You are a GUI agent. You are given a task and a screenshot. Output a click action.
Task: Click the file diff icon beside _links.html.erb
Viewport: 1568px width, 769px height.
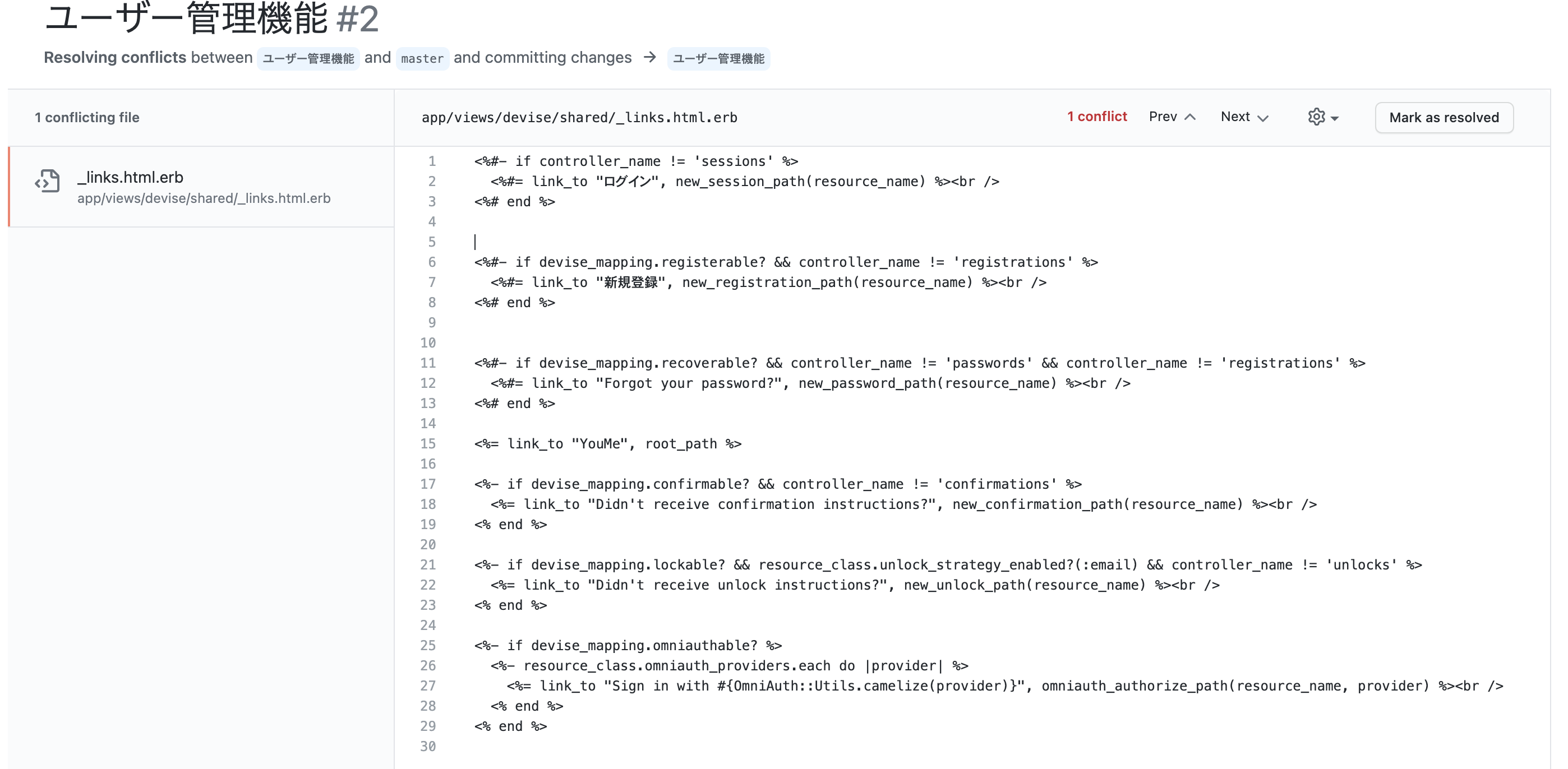pos(48,181)
